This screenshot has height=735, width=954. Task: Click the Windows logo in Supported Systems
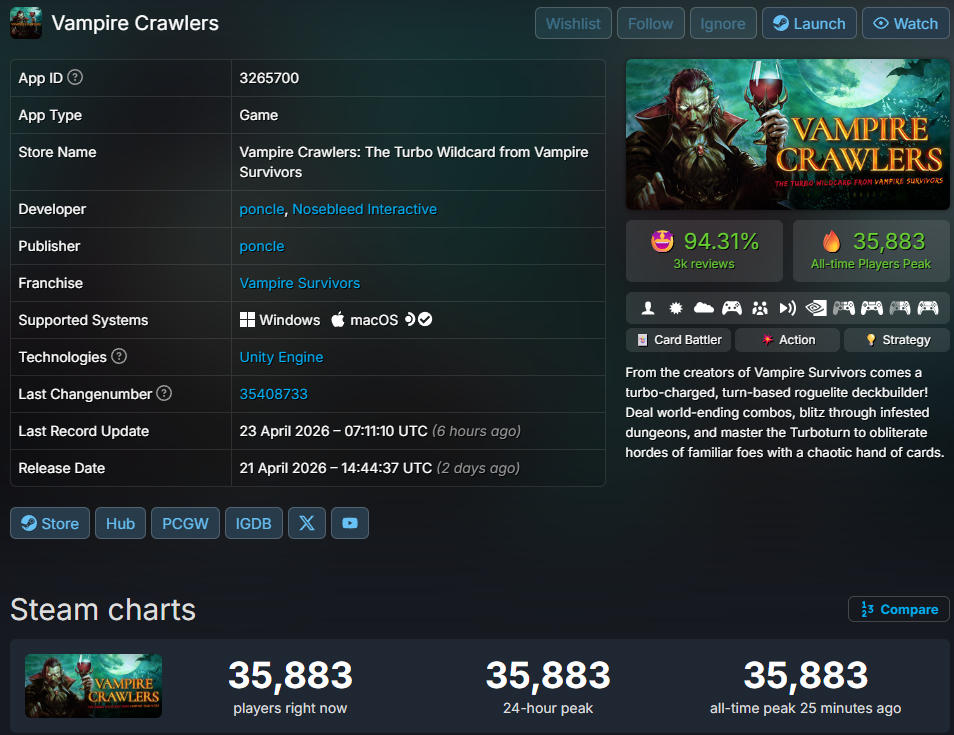point(247,319)
